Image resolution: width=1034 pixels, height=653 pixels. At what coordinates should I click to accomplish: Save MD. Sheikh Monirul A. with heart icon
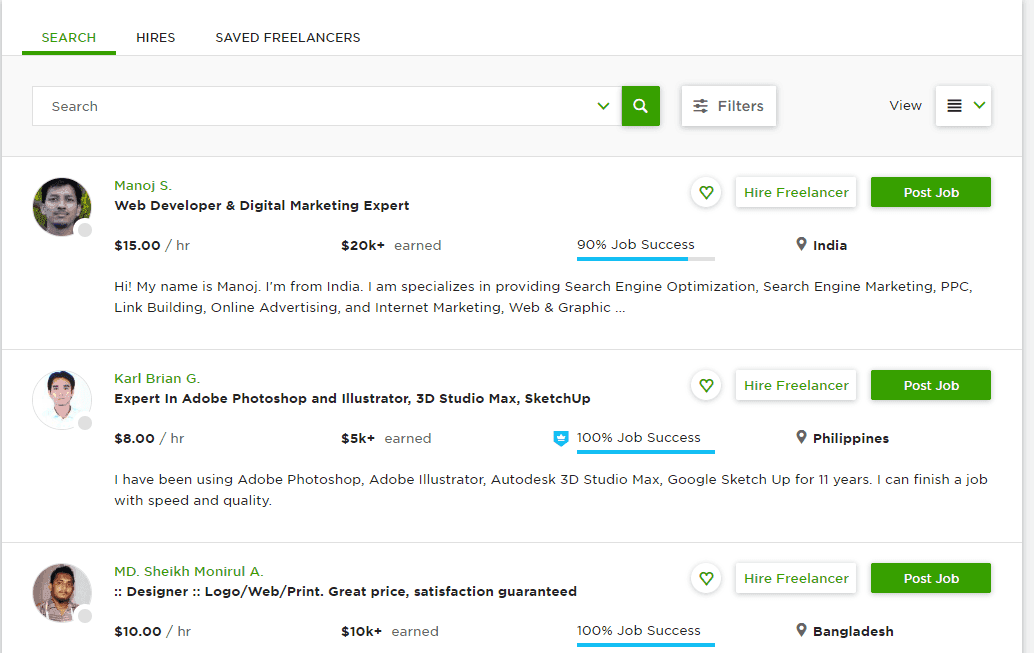pos(706,578)
